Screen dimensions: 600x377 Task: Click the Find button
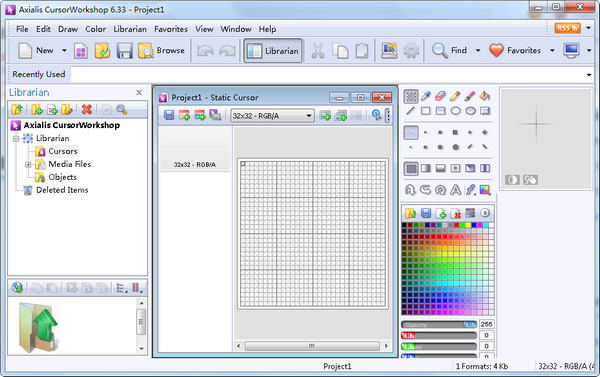(450, 51)
